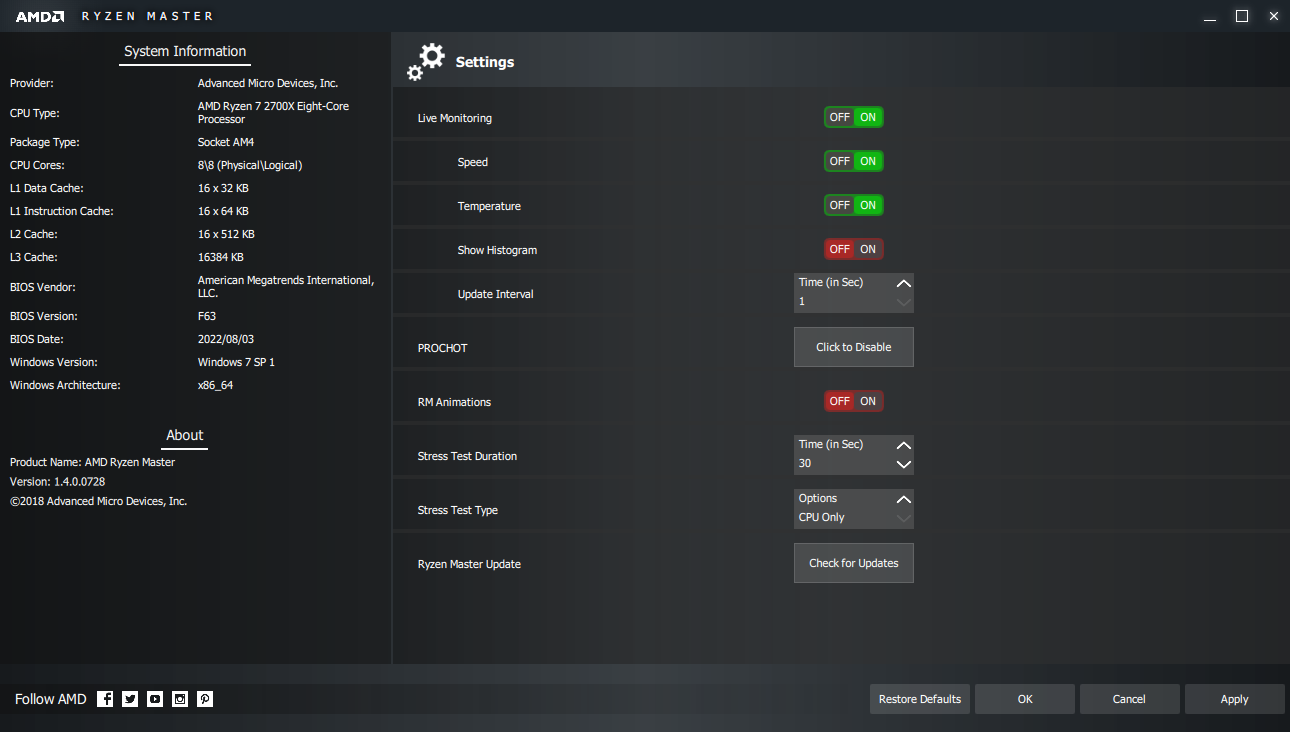Click the provider value Advanced Micro Devices, Inc.

[268, 83]
